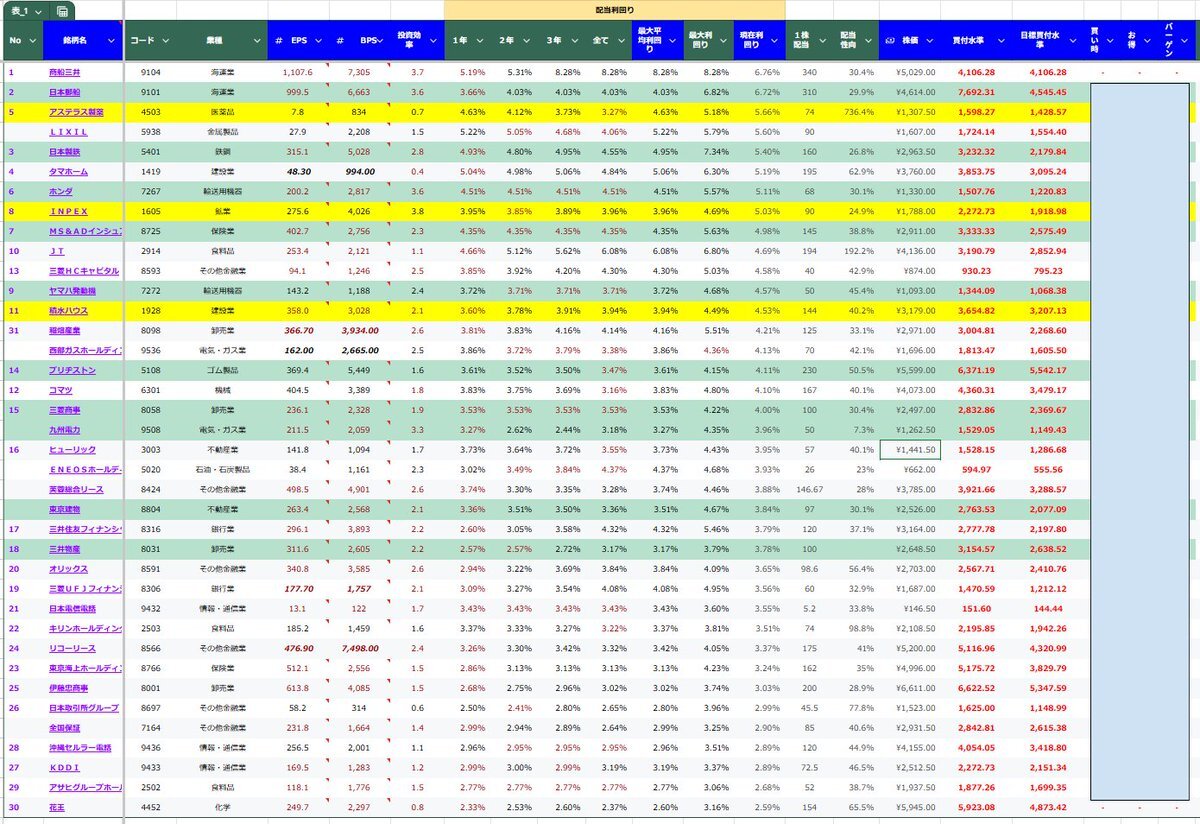Select code cell 9104
1200x824 pixels.
click(151, 72)
